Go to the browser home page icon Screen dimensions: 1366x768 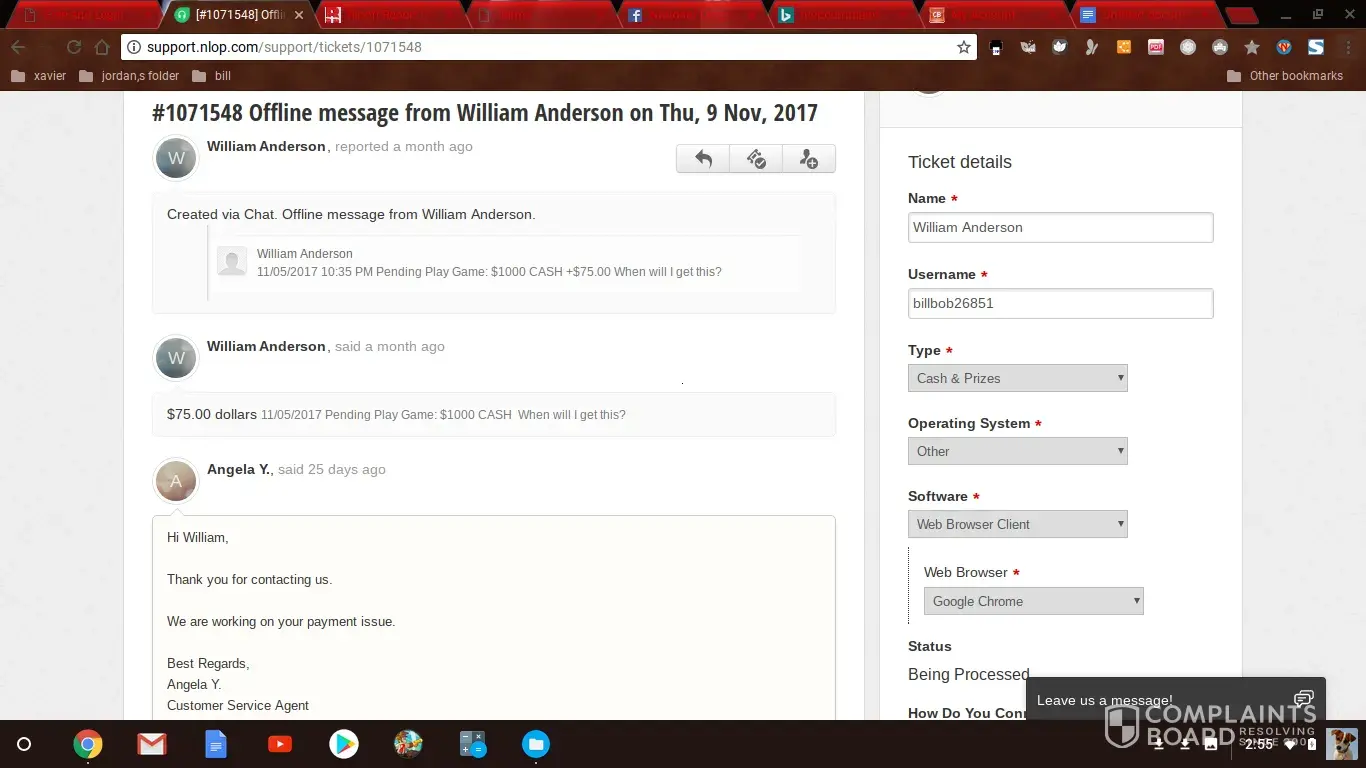point(102,47)
